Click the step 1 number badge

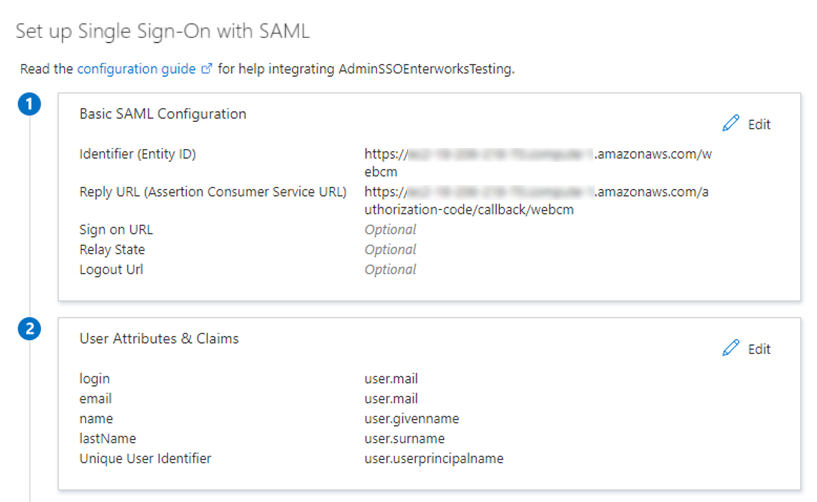point(30,105)
